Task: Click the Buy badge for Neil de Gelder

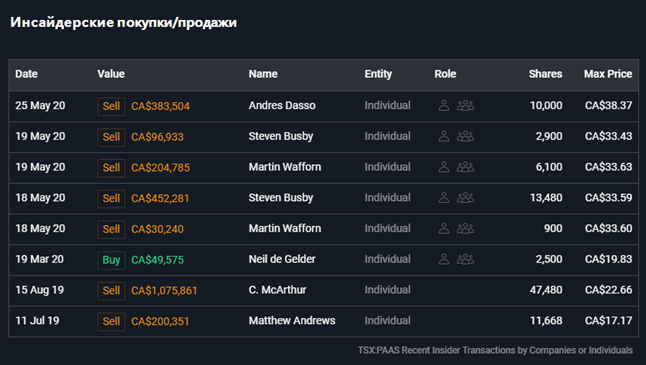Action: point(111,260)
